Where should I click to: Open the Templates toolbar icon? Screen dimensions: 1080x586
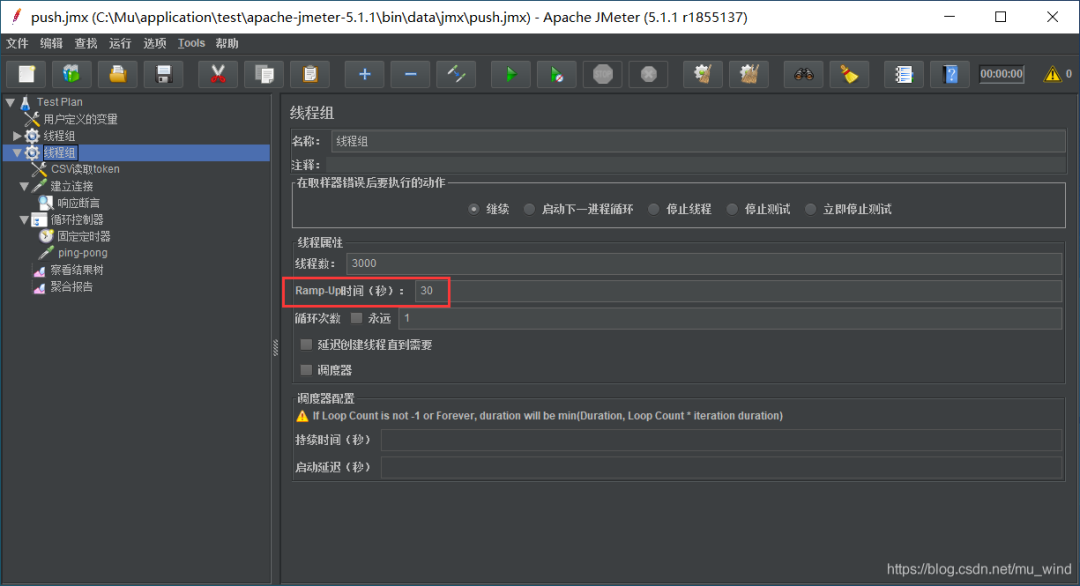(x=72, y=74)
